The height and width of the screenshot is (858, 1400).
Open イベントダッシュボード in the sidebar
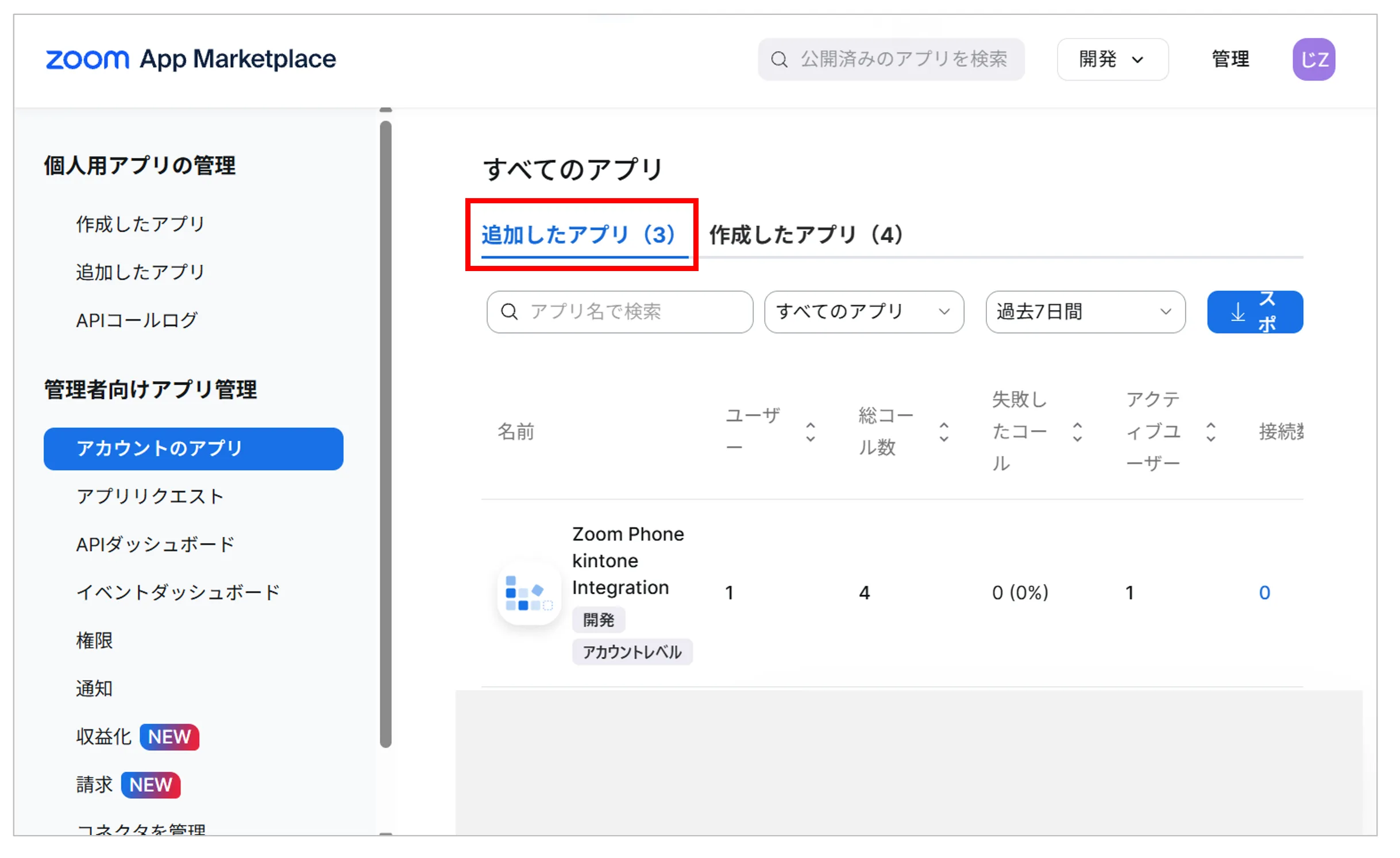[x=178, y=592]
